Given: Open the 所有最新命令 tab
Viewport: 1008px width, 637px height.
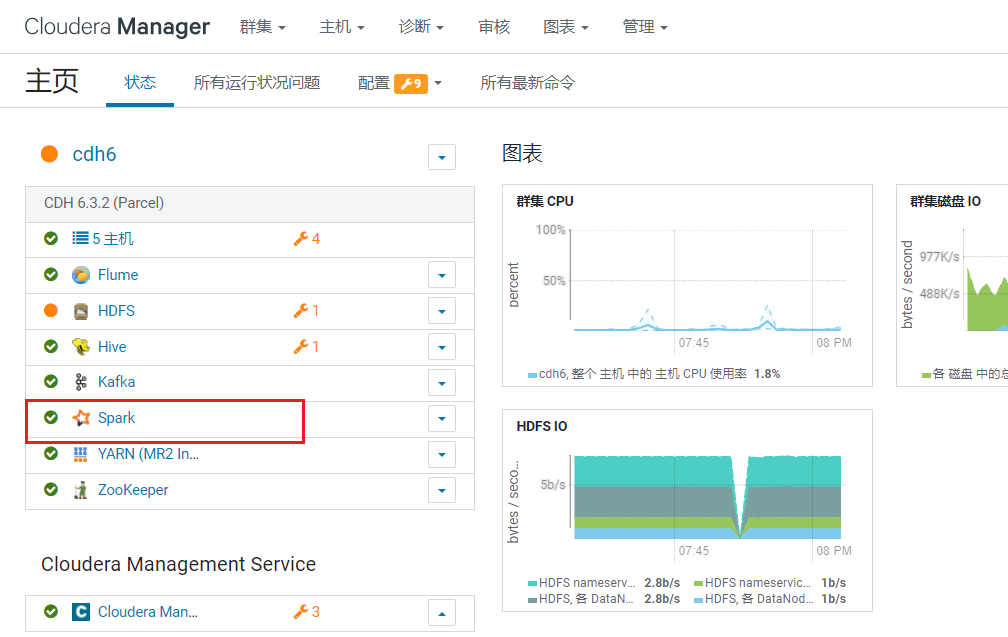Looking at the screenshot, I should pos(527,83).
